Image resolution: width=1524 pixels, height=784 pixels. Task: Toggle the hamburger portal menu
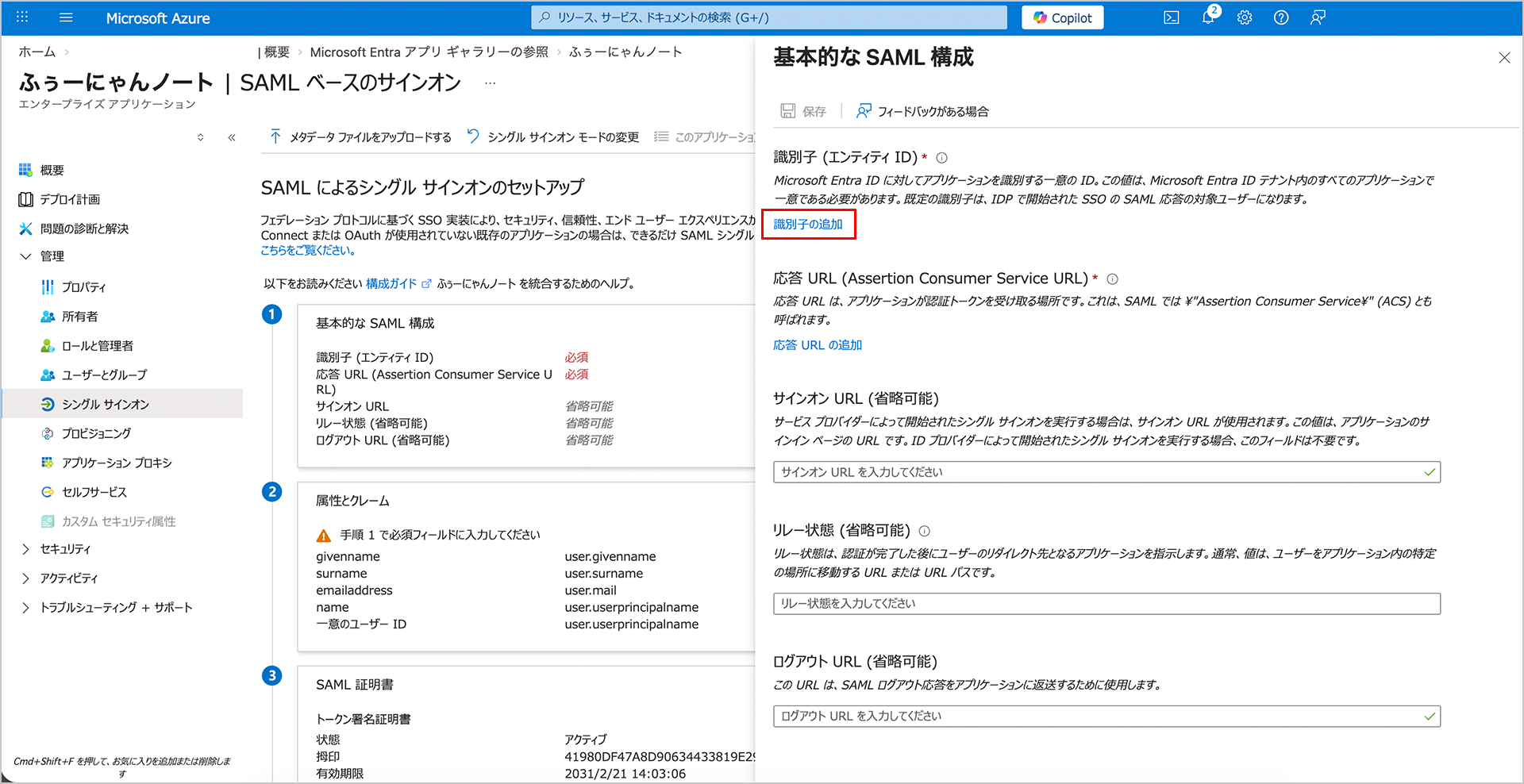(x=66, y=17)
